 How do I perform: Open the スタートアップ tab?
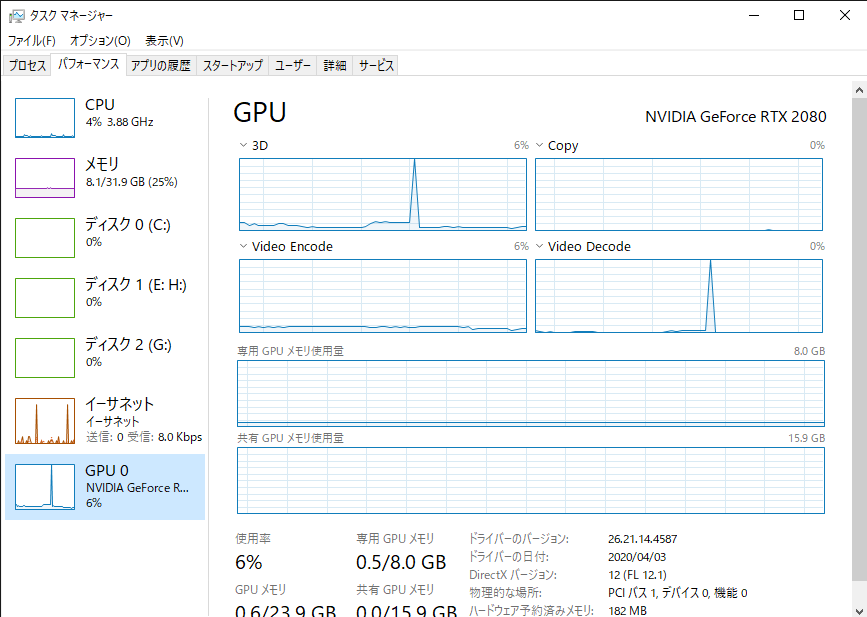click(x=232, y=65)
